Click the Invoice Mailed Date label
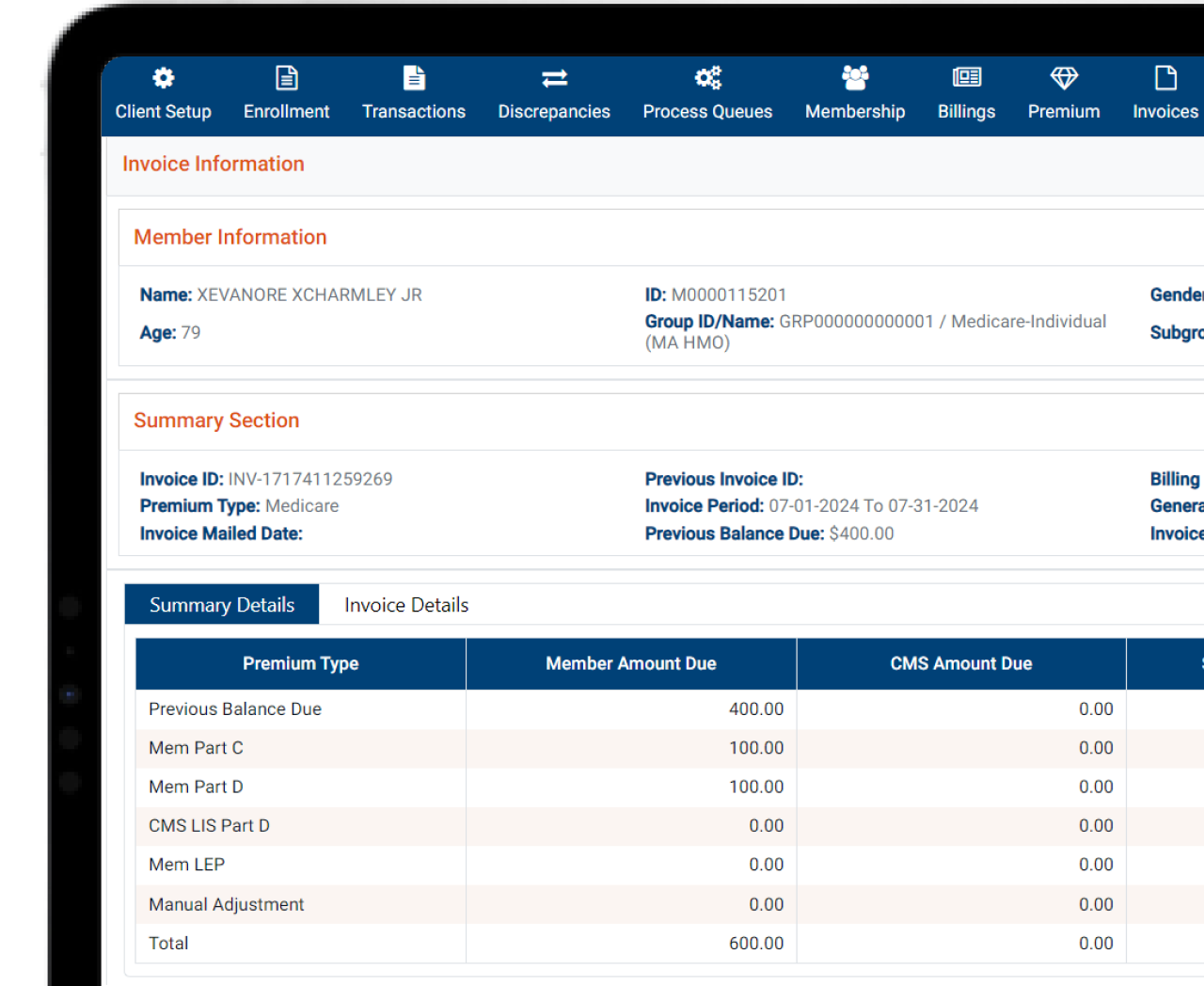The image size is (1204, 986). coord(221,533)
